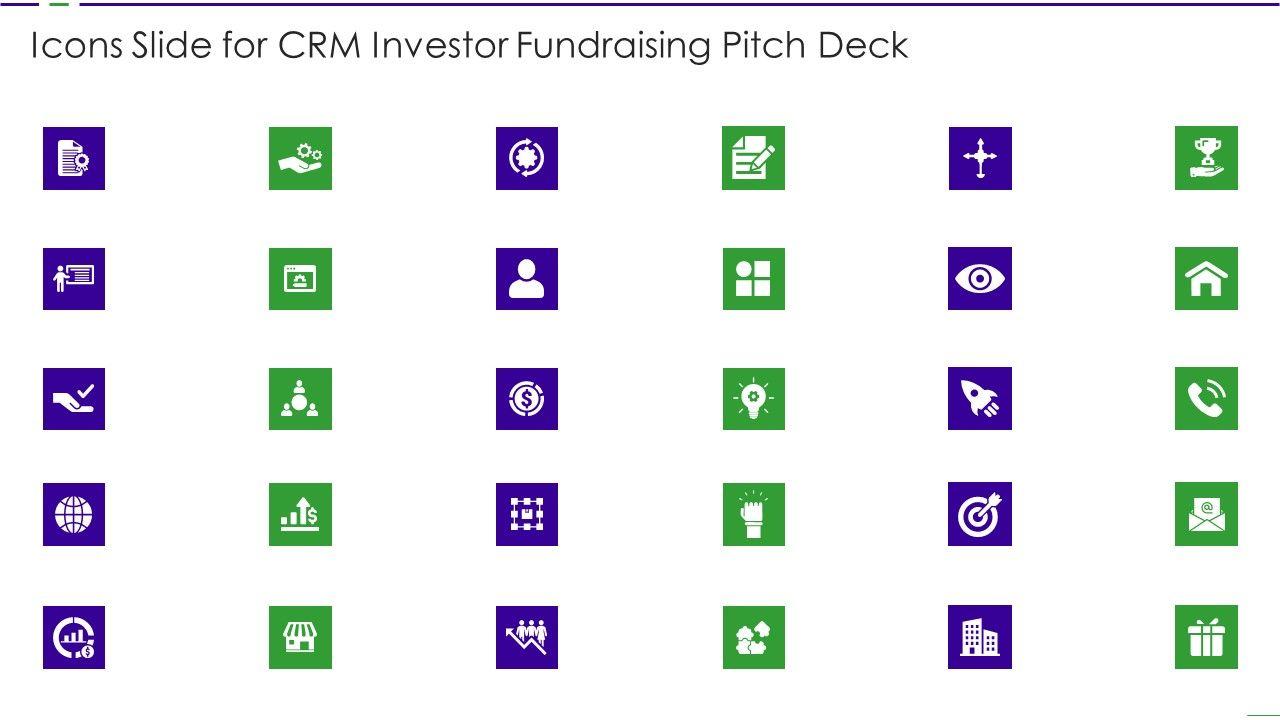Select the note with pencil icon
1280x720 pixels.
click(x=753, y=158)
